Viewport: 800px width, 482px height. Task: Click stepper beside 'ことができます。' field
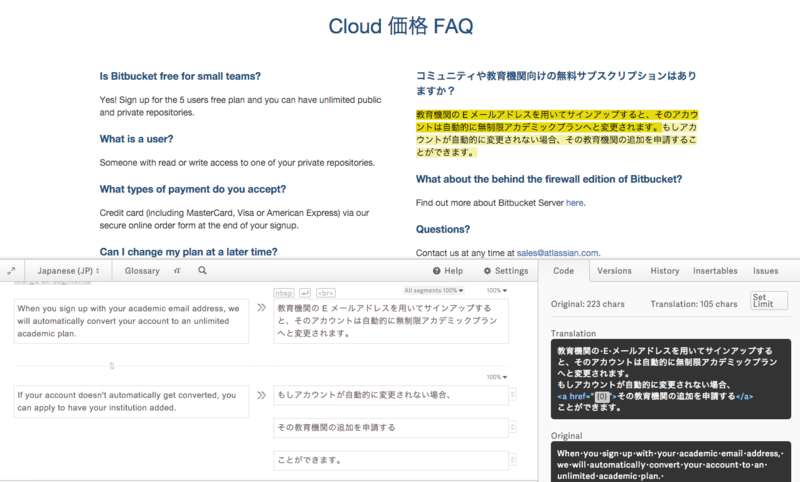pos(513,460)
